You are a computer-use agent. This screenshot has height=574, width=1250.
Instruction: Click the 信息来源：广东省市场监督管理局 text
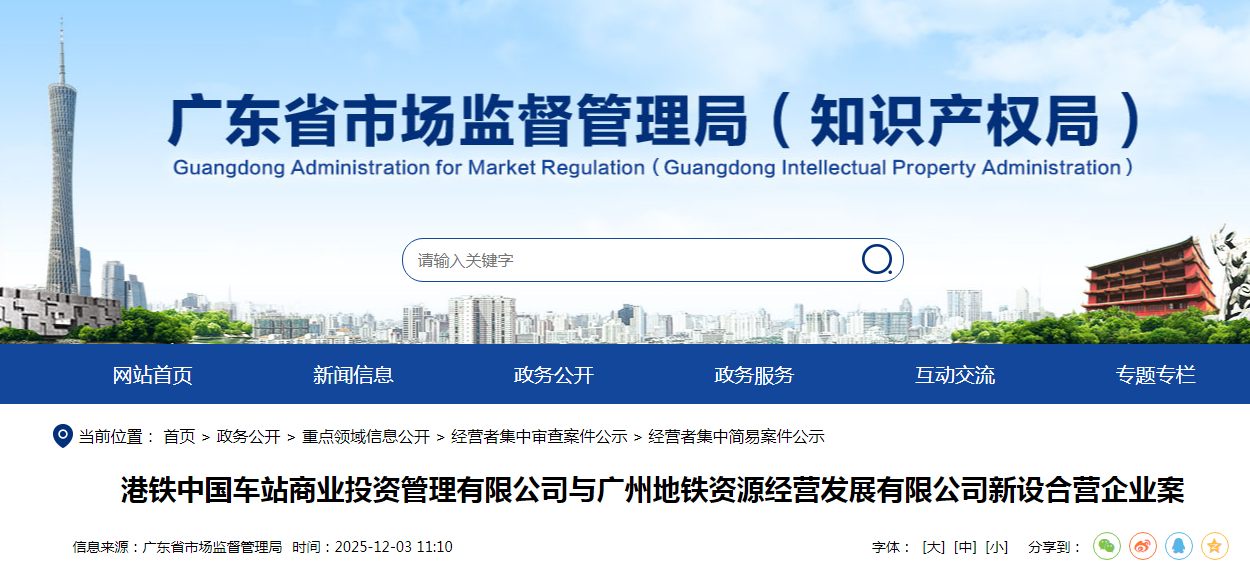click(178, 547)
